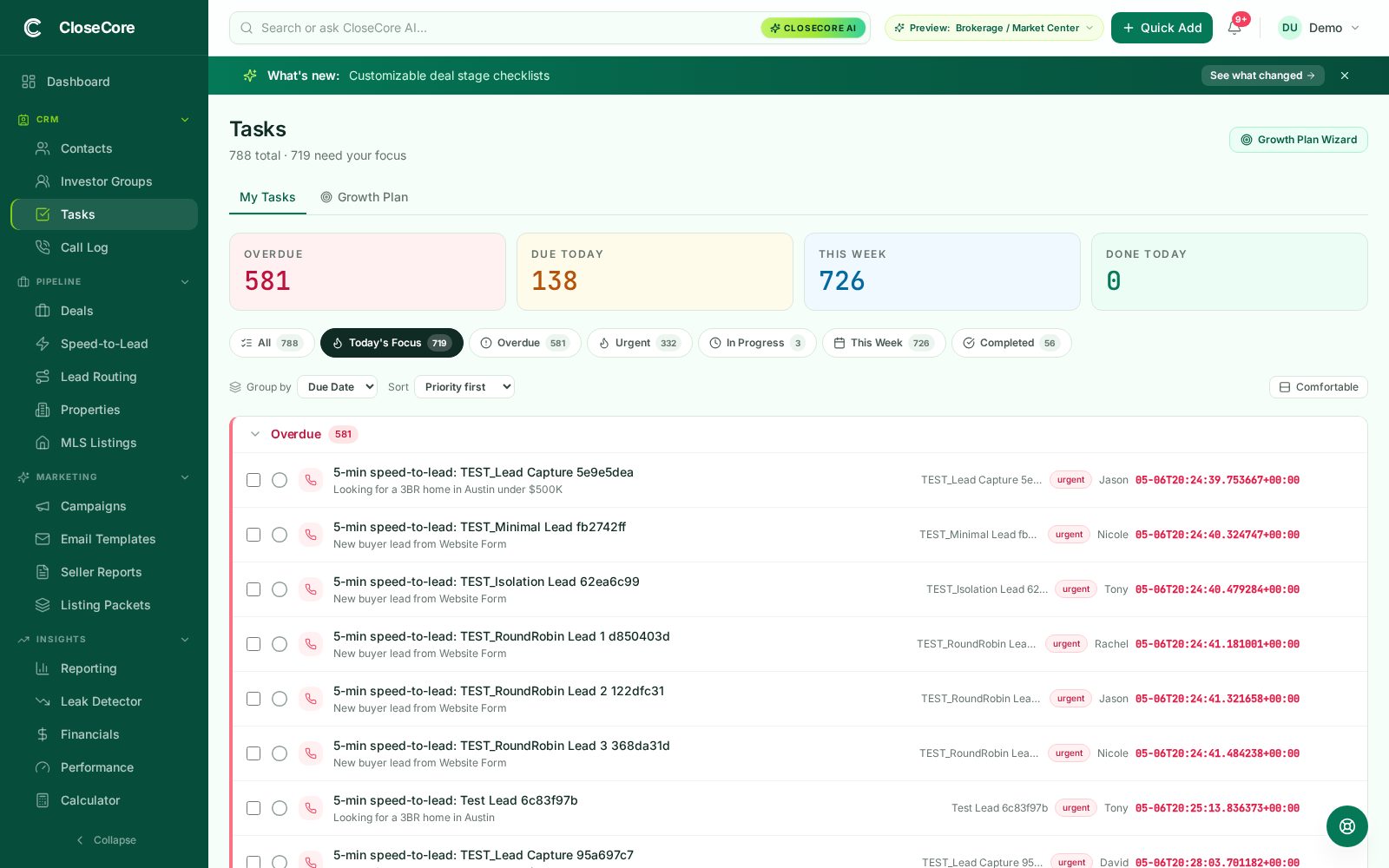This screenshot has width=1389, height=868.
Task: Open MLS Listings
Action: [x=104, y=443]
